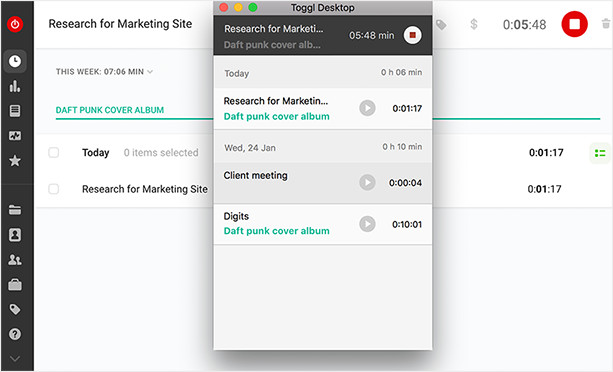Image resolution: width=613 pixels, height=372 pixels.
Task: Toggle the green bulk edit list icon
Action: [600, 153]
